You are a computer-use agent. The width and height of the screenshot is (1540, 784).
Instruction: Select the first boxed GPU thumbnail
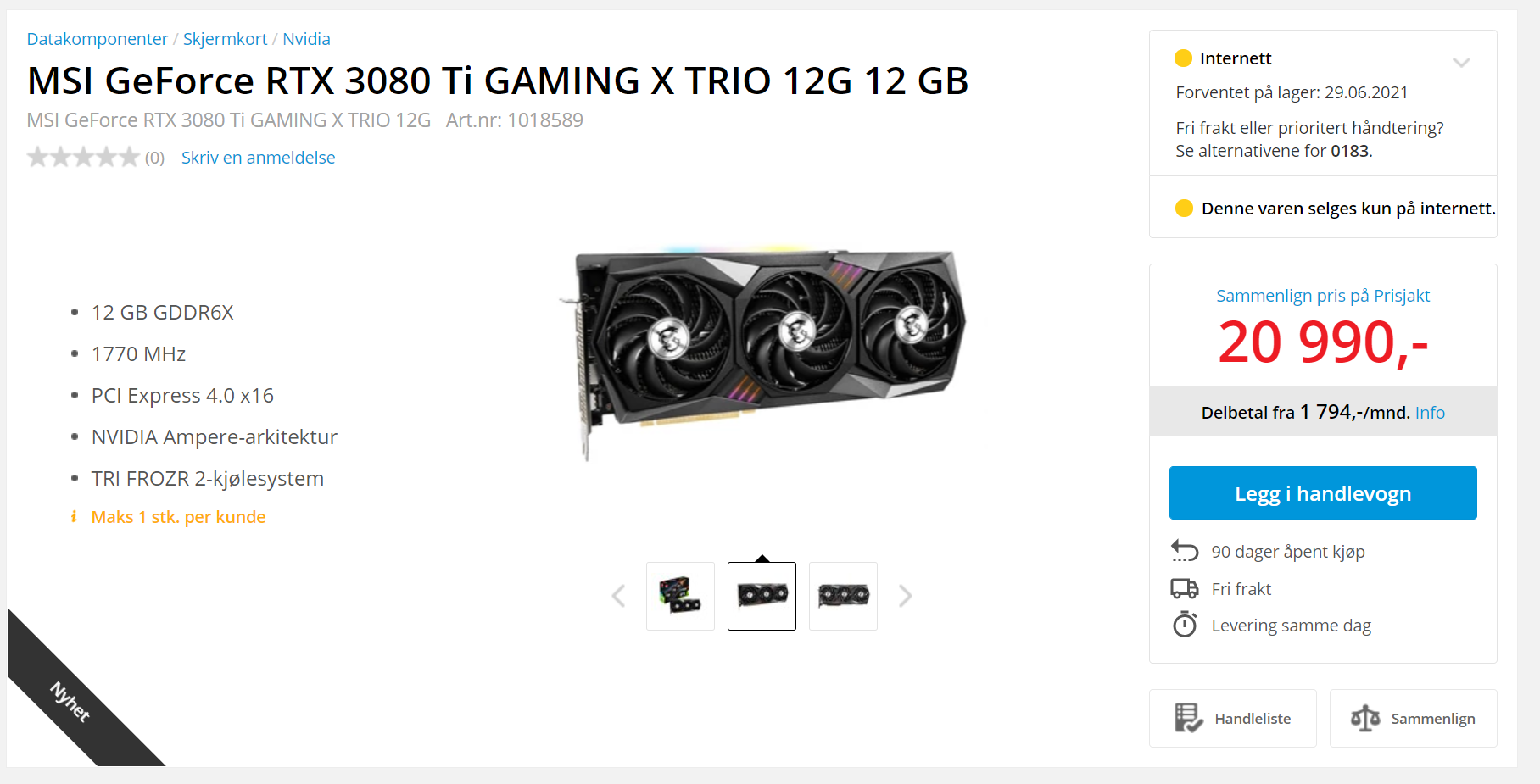680,596
